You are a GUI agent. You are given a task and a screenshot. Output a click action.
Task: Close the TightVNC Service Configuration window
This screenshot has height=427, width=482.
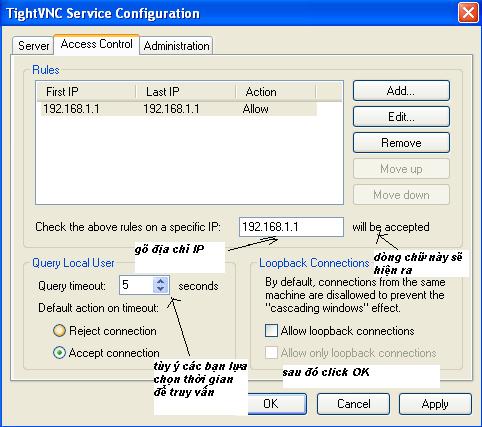point(468,13)
